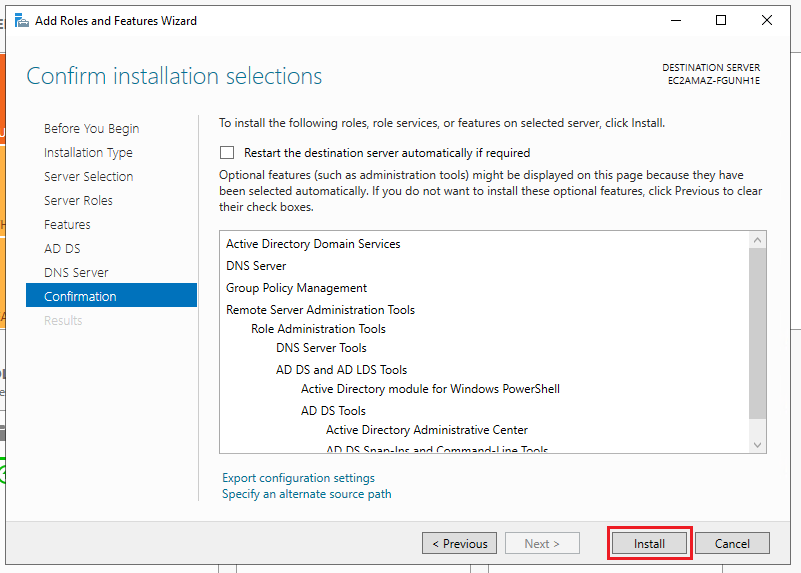
Task: Click the Install button
Action: point(649,543)
